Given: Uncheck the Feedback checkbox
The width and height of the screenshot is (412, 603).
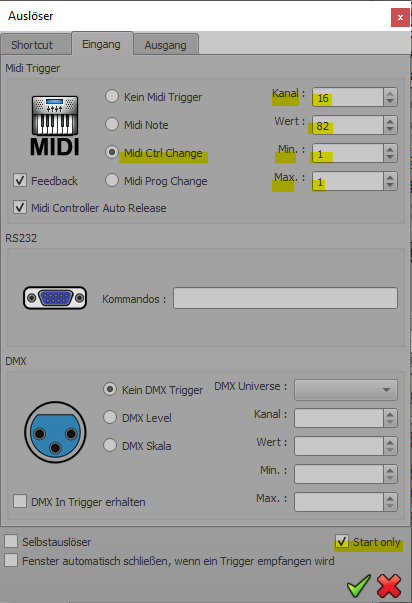Looking at the screenshot, I should click(20, 180).
